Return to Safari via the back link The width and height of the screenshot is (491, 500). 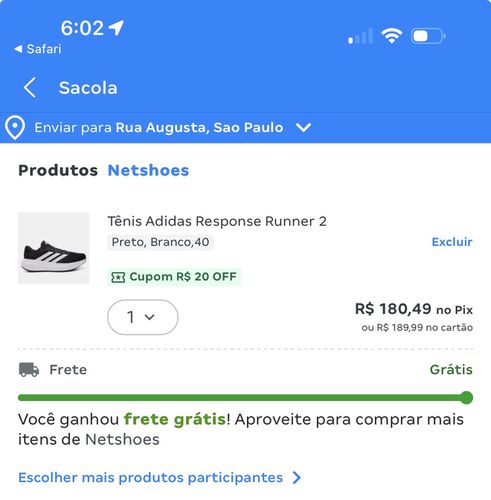(38, 49)
